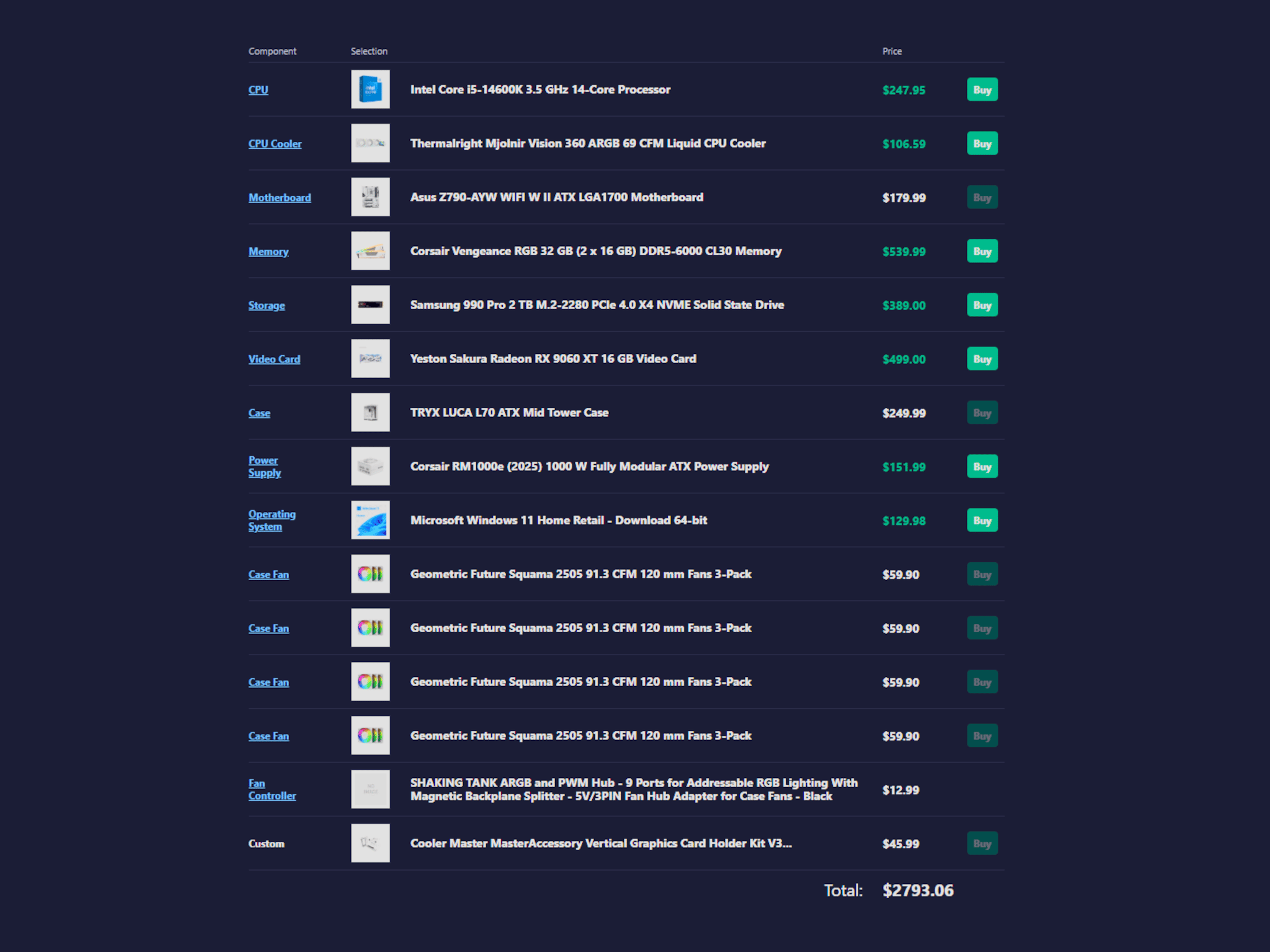The image size is (1270, 952).
Task: Click the $389.00 storage price
Action: click(x=904, y=306)
